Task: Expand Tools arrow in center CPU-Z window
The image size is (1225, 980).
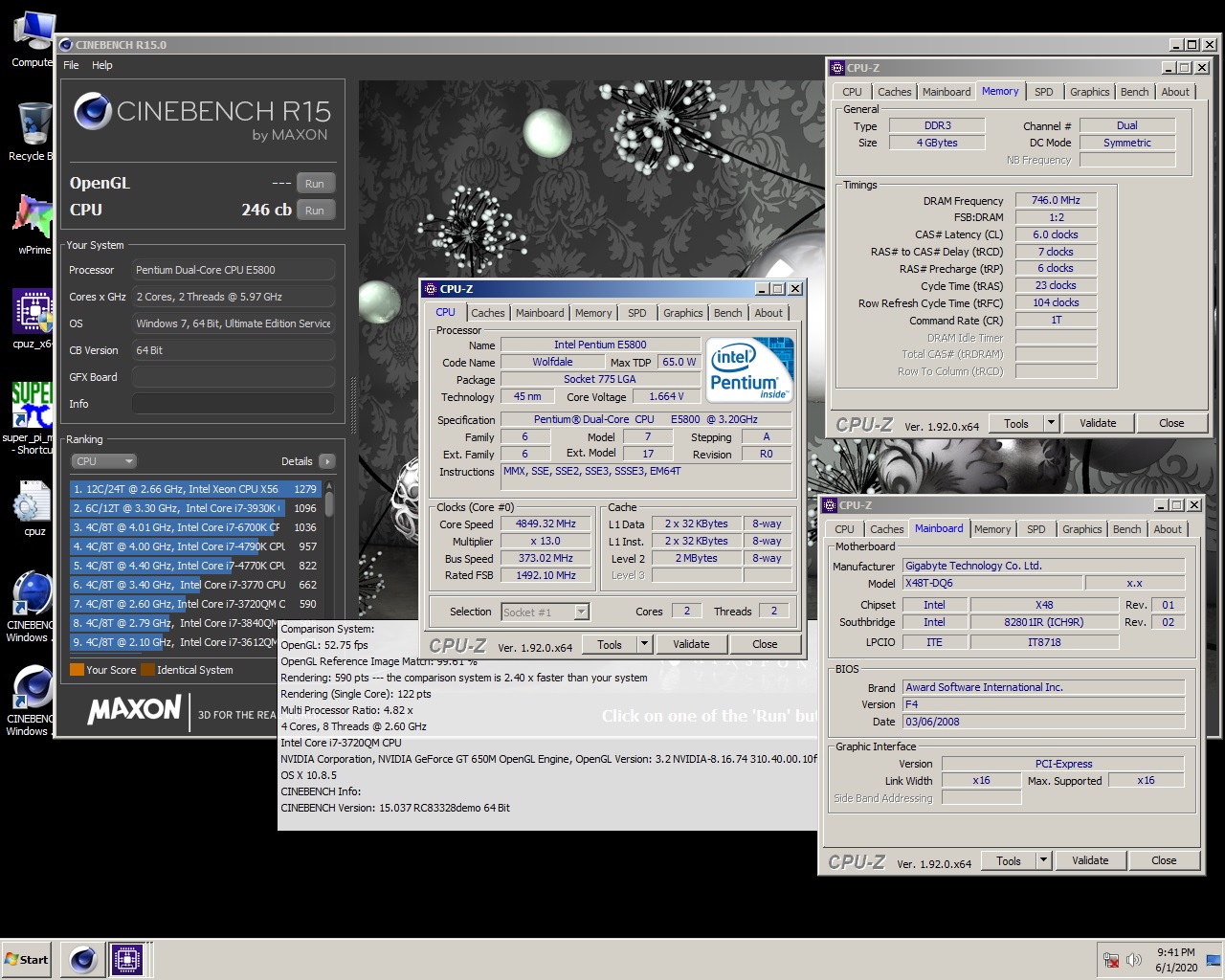Action: 644,644
